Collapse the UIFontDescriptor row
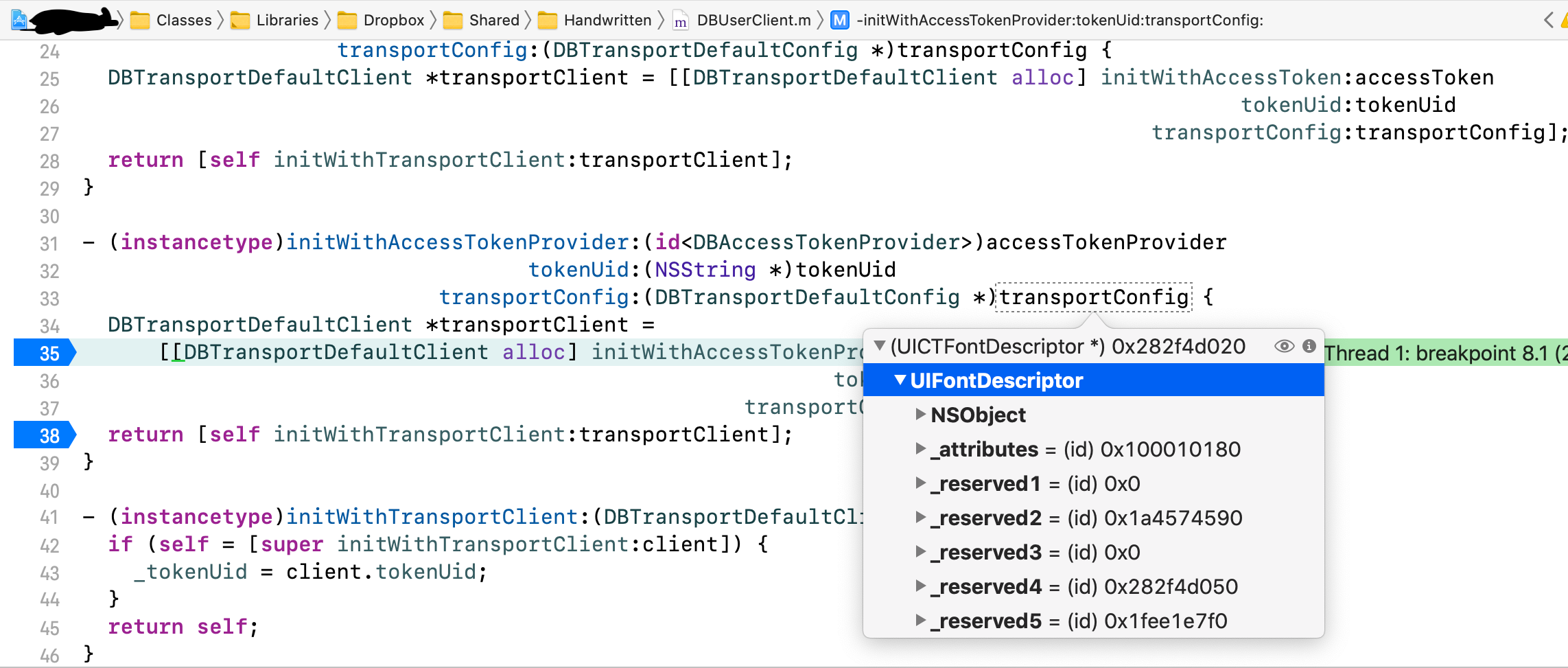1568x668 pixels. coord(900,380)
